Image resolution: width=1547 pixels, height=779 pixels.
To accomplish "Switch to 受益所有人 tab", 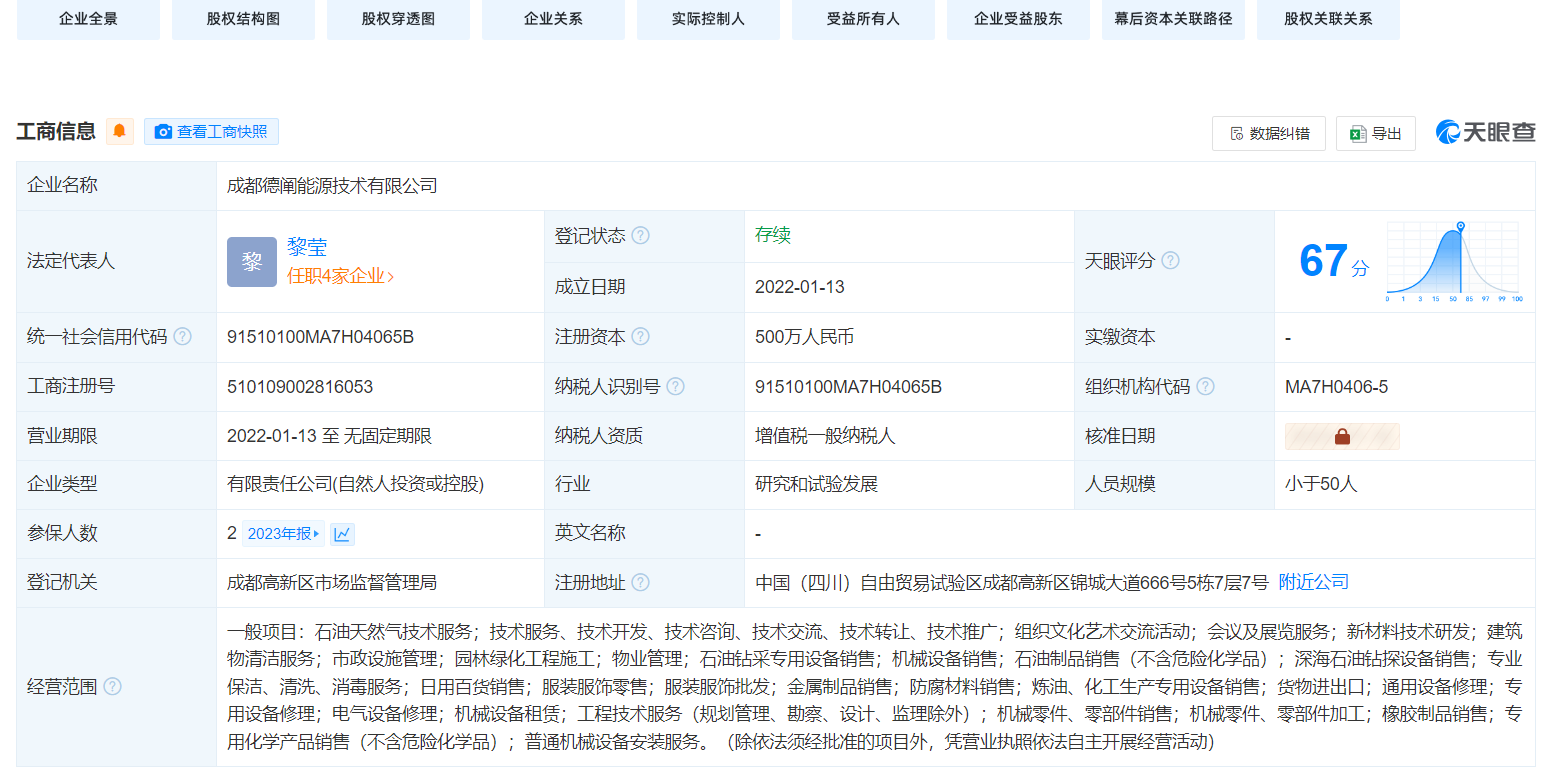I will click(x=863, y=19).
